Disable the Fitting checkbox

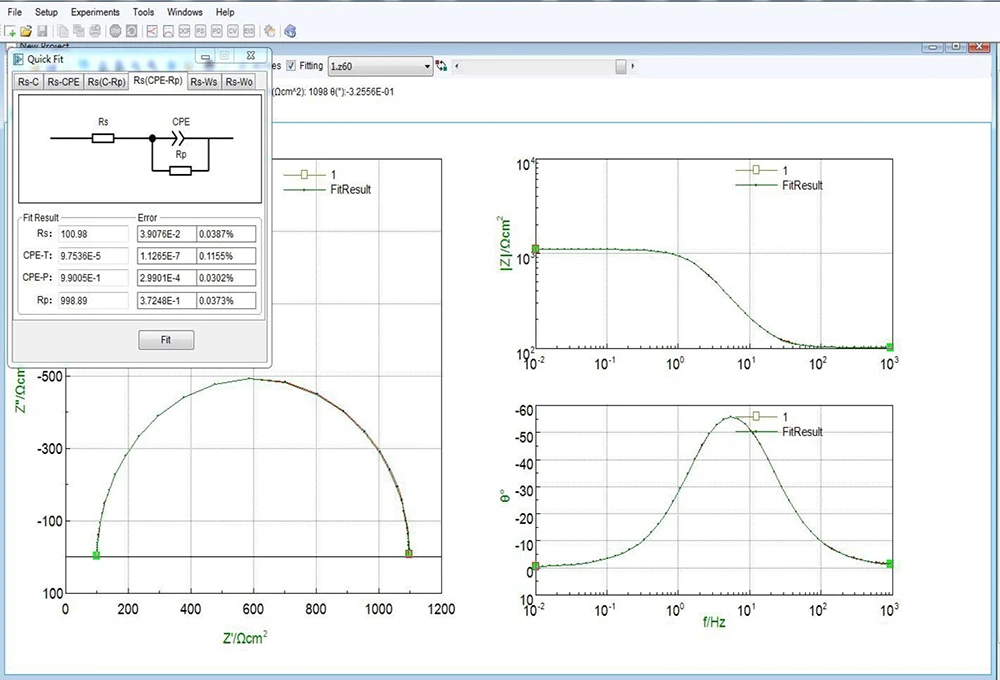293,65
